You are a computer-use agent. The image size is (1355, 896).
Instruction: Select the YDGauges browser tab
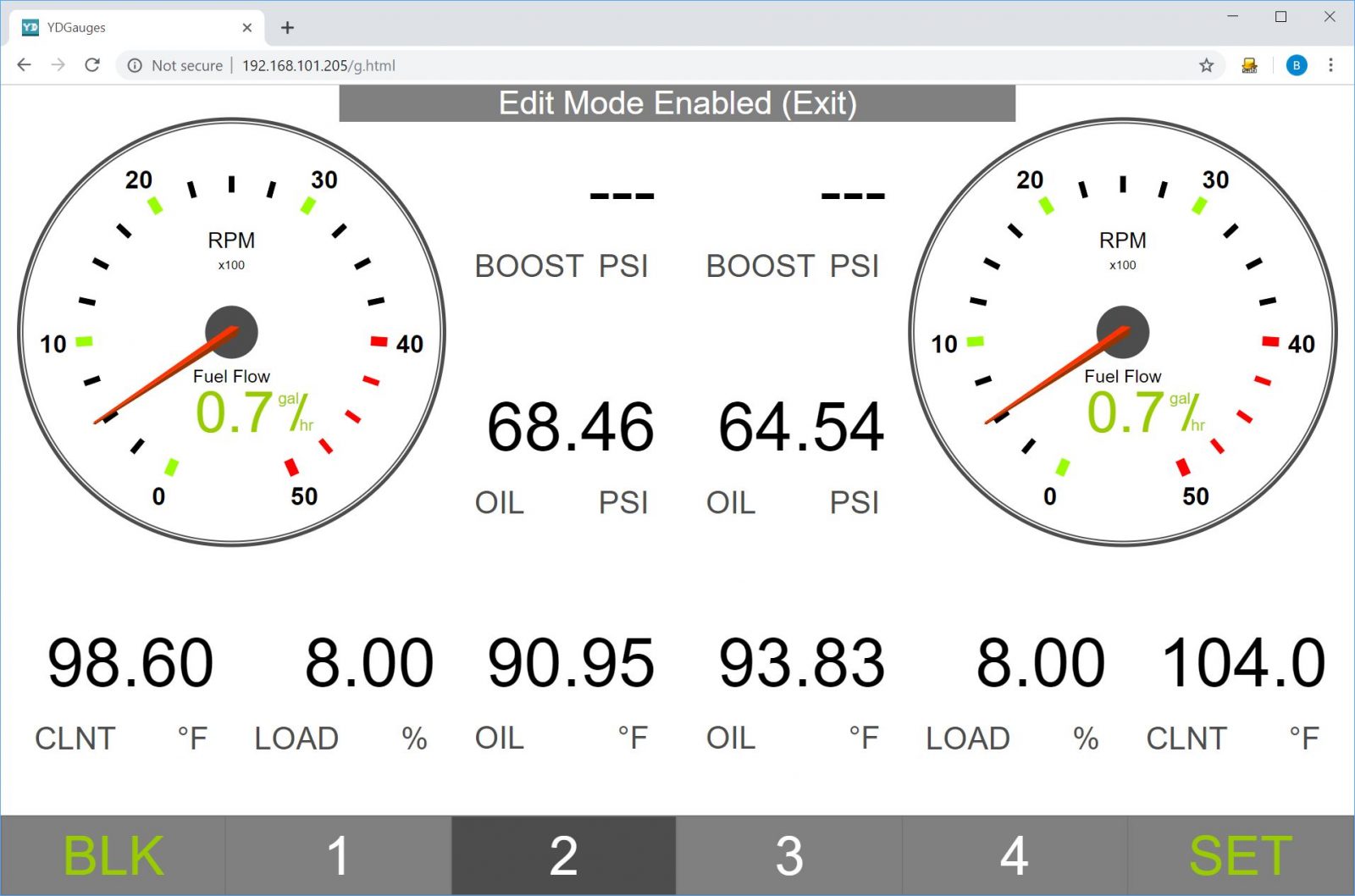pos(138,28)
